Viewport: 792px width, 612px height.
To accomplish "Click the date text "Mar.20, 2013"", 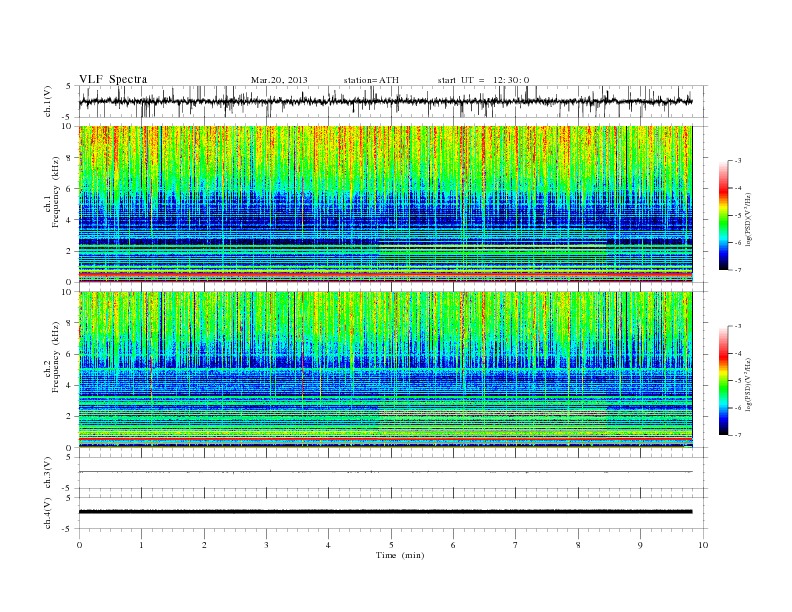I will tap(279, 80).
